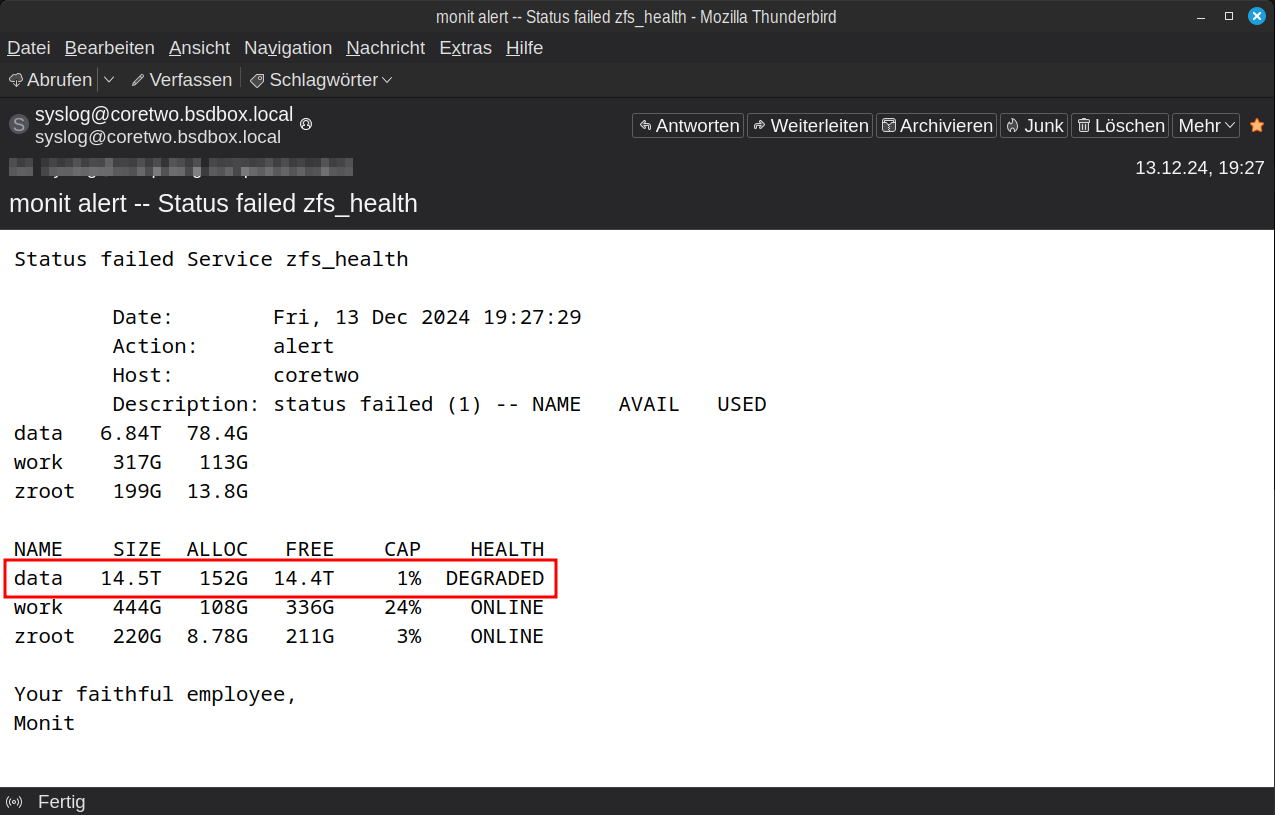Mark the message as Junk
This screenshot has height=815, width=1275.
1034,125
